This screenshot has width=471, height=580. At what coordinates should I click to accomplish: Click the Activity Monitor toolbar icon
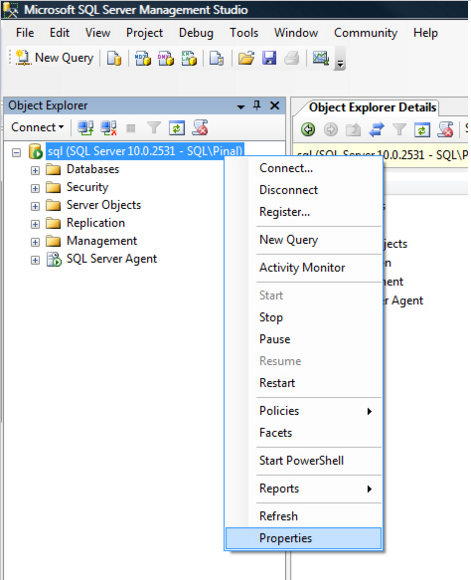pos(320,58)
